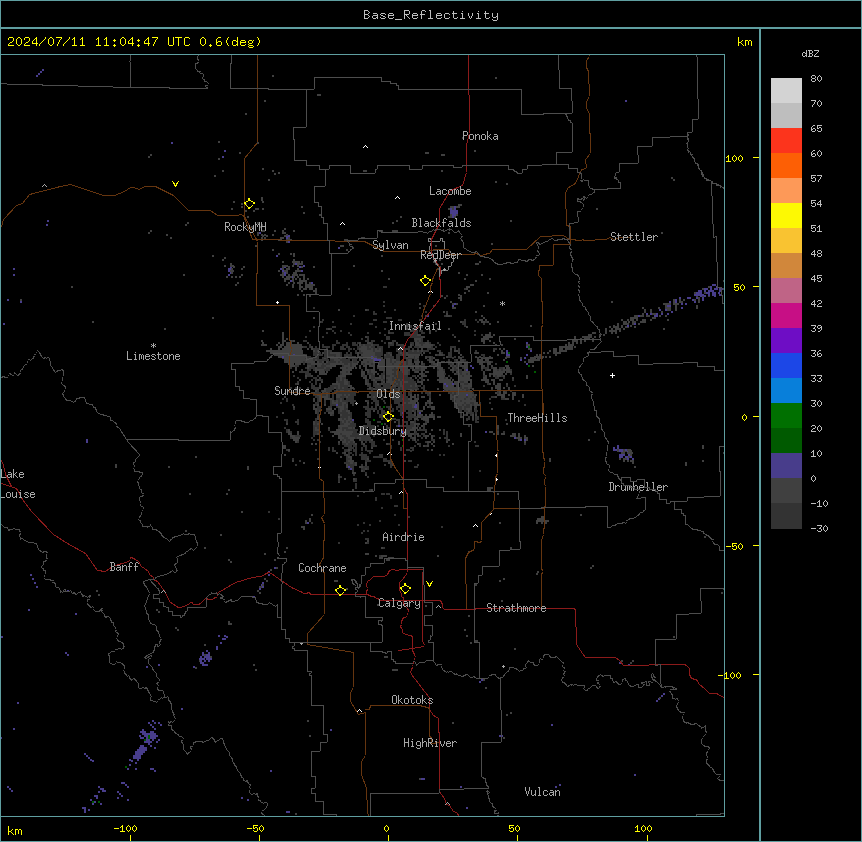862x842 pixels.
Task: Pick the red 65-60 dBZ legend swatch
Action: coord(786,140)
